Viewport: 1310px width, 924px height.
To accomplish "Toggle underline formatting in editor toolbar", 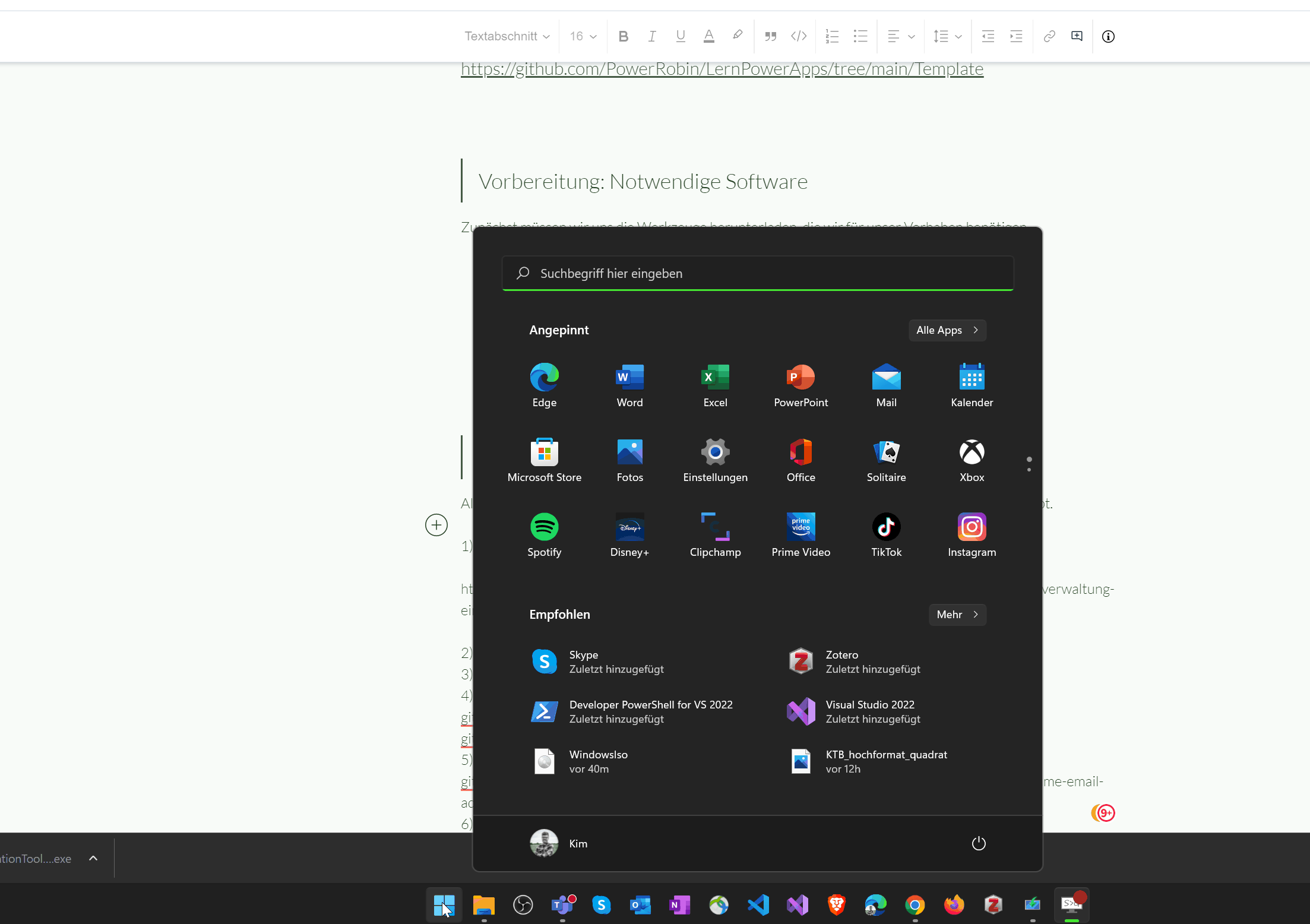I will 681,36.
